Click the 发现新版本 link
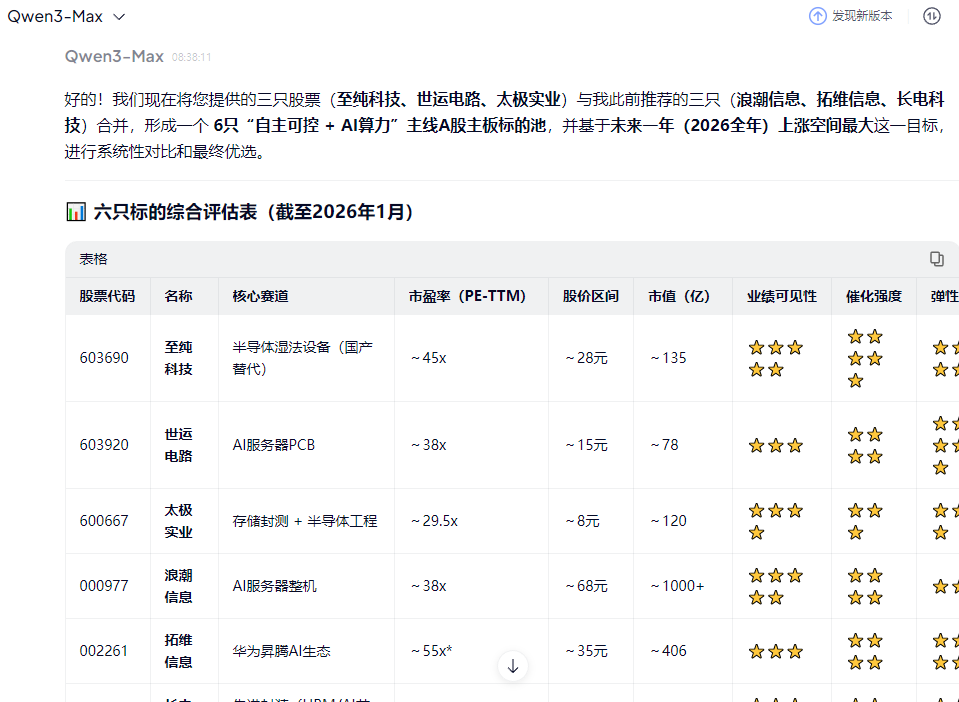The width and height of the screenshot is (959, 702). [x=862, y=16]
